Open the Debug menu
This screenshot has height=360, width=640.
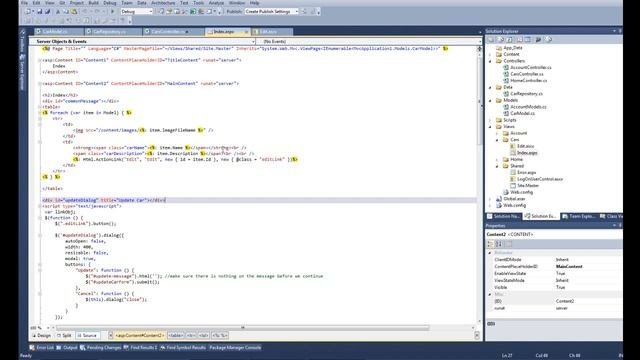click(109, 3)
